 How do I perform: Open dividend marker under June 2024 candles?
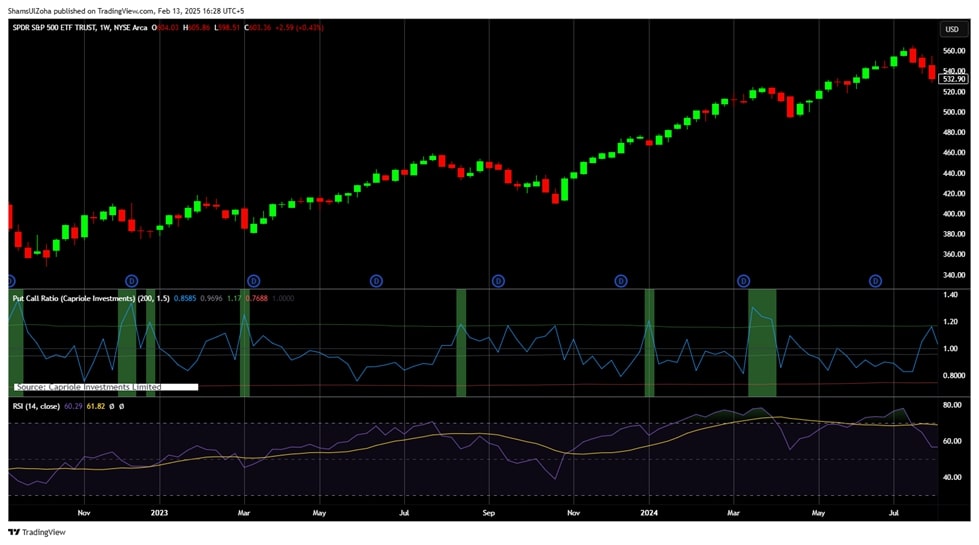click(875, 281)
